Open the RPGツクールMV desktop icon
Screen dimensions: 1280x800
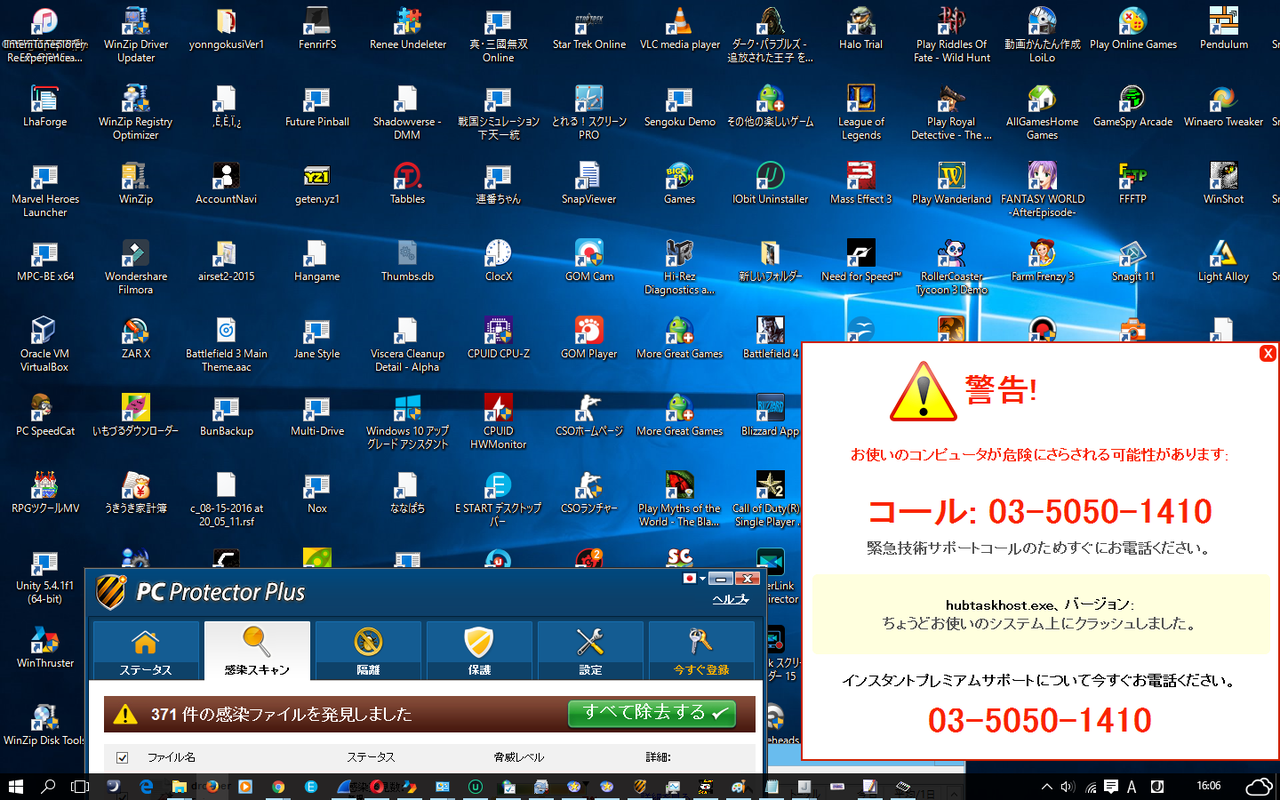44,493
